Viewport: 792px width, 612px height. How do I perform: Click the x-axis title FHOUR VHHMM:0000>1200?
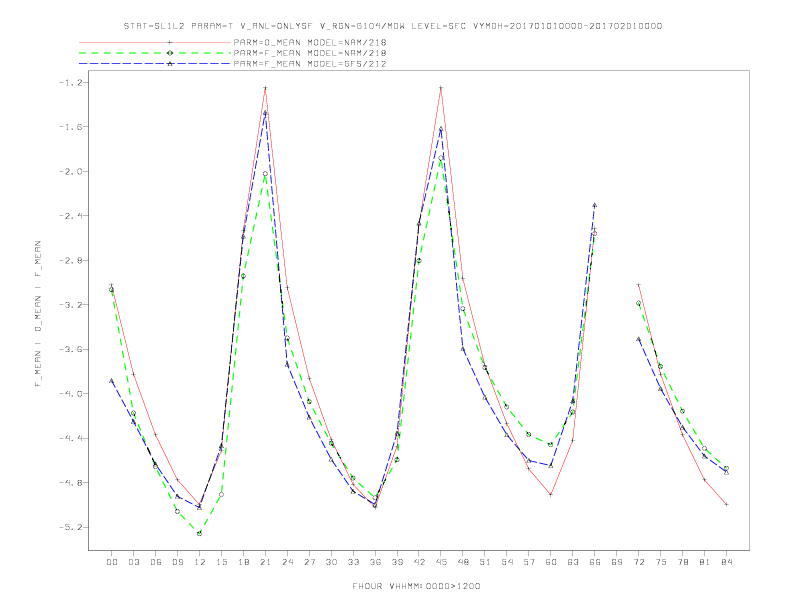click(x=416, y=586)
